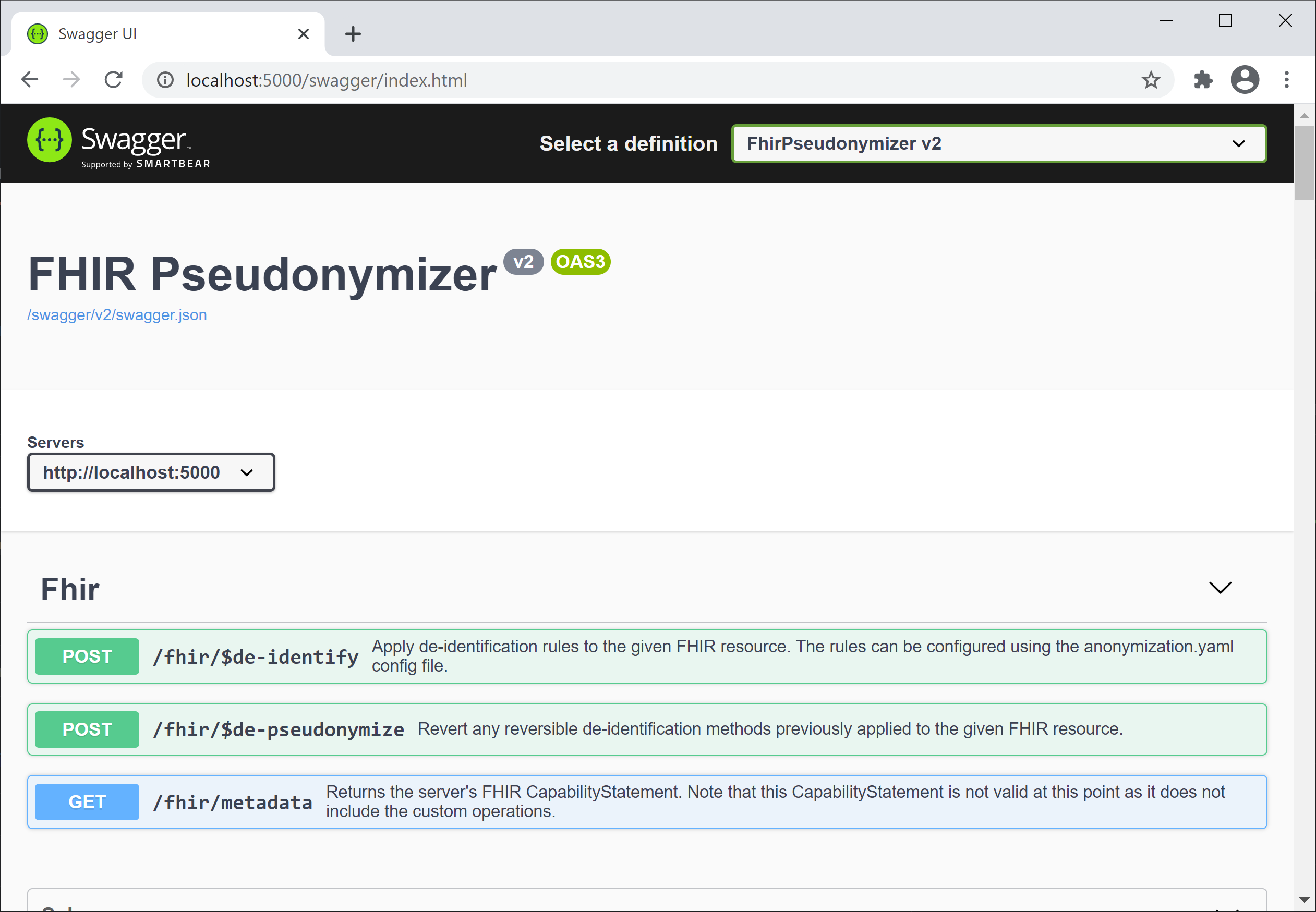Screen dimensions: 1316x912
Task: Click the browser forward arrow
Action: (x=71, y=79)
